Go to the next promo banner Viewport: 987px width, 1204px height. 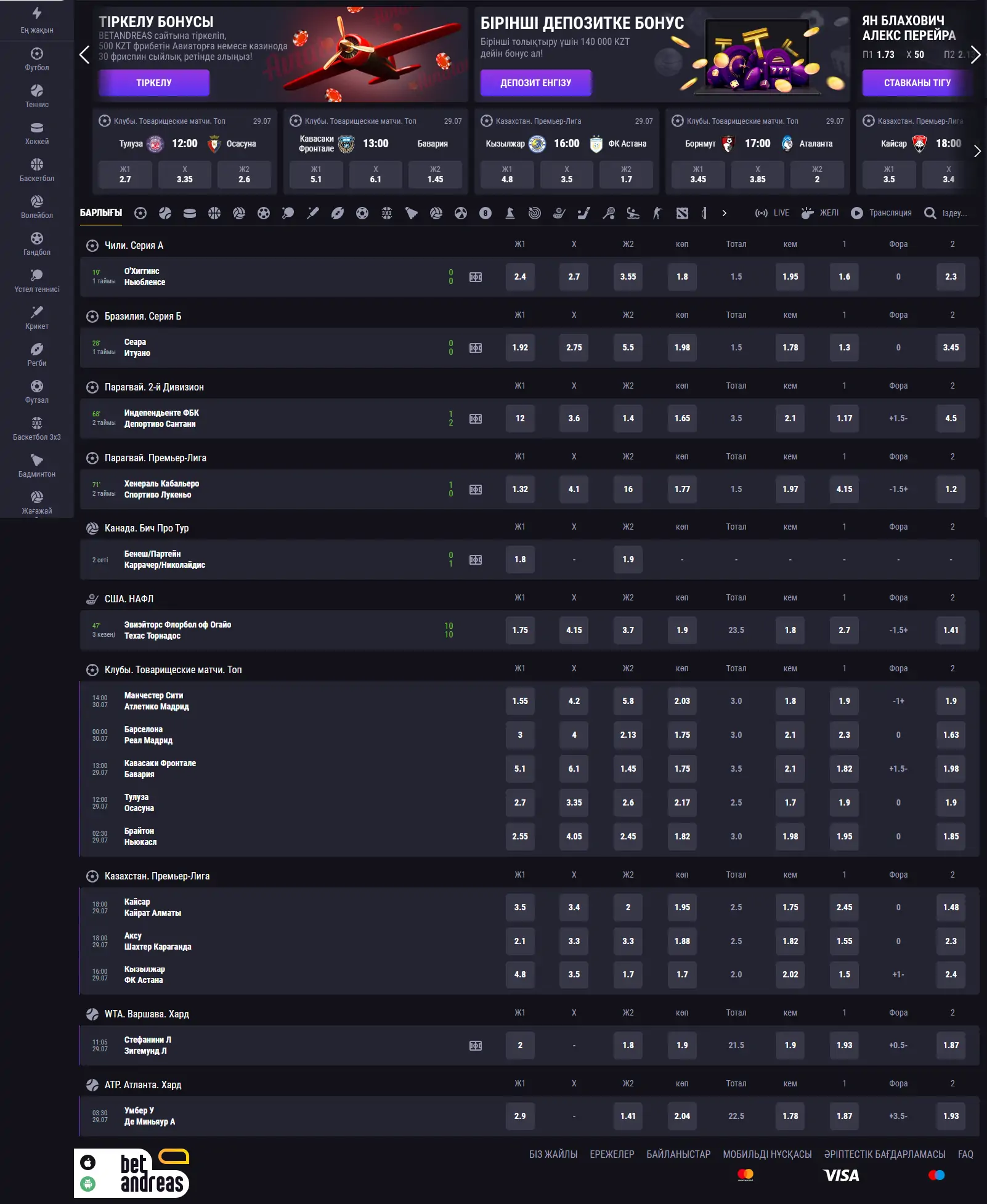pos(975,55)
